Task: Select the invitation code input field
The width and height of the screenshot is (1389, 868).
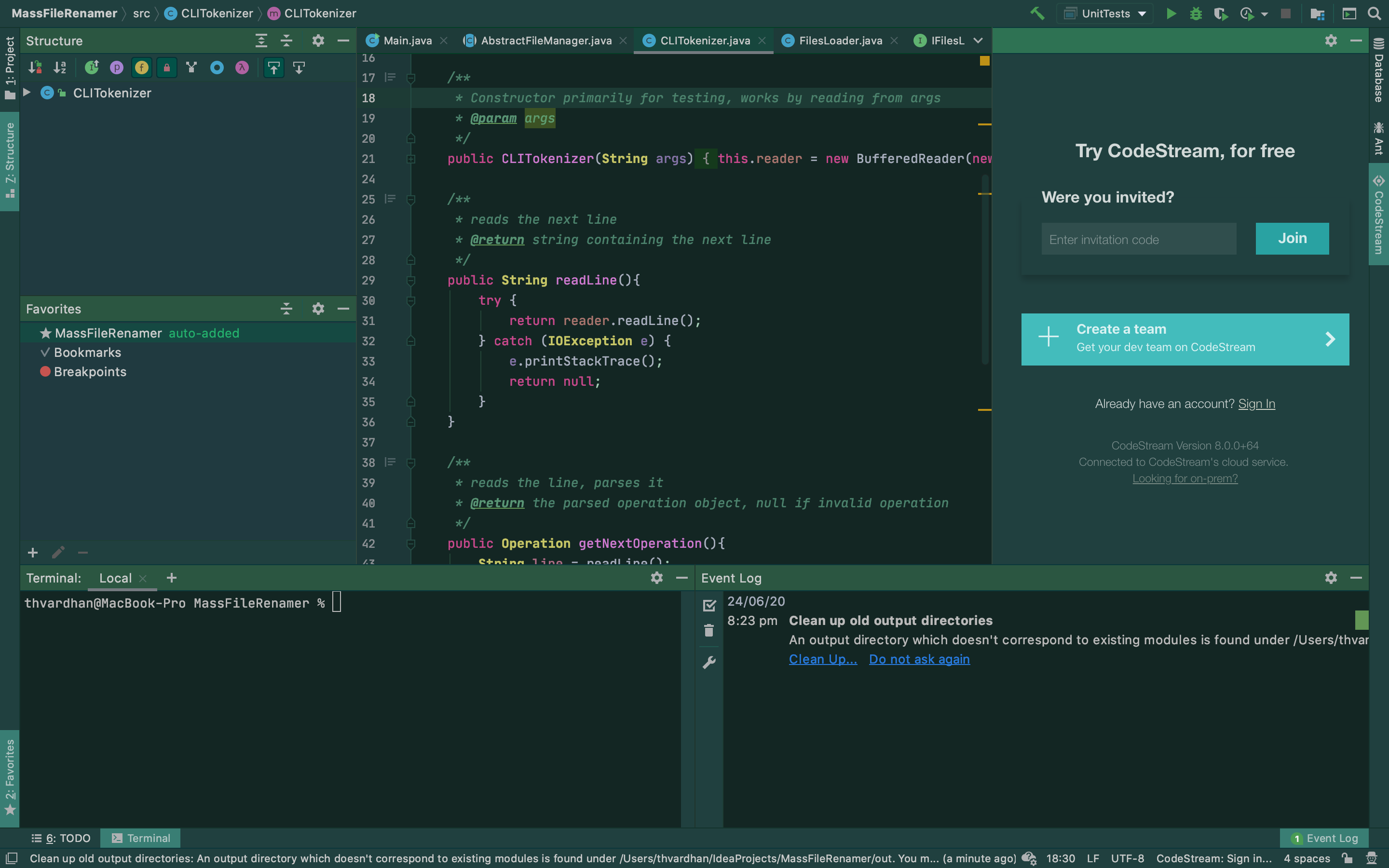Action: [x=1138, y=239]
